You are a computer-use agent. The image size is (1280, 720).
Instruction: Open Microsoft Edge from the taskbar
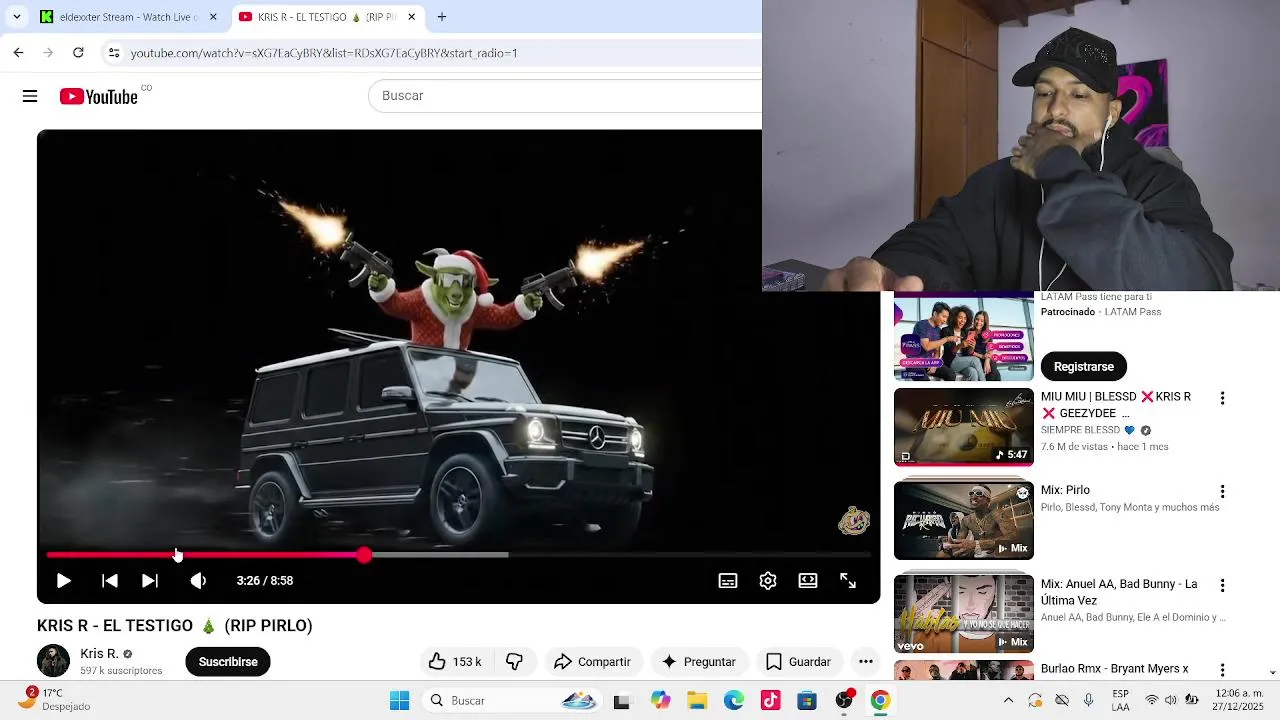(734, 701)
